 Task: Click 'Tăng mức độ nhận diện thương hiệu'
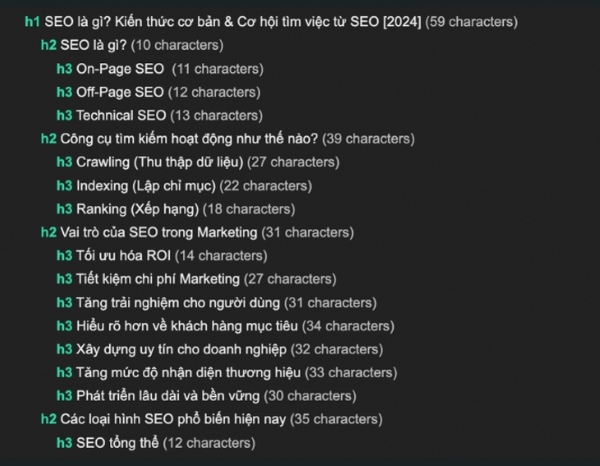[189, 373]
